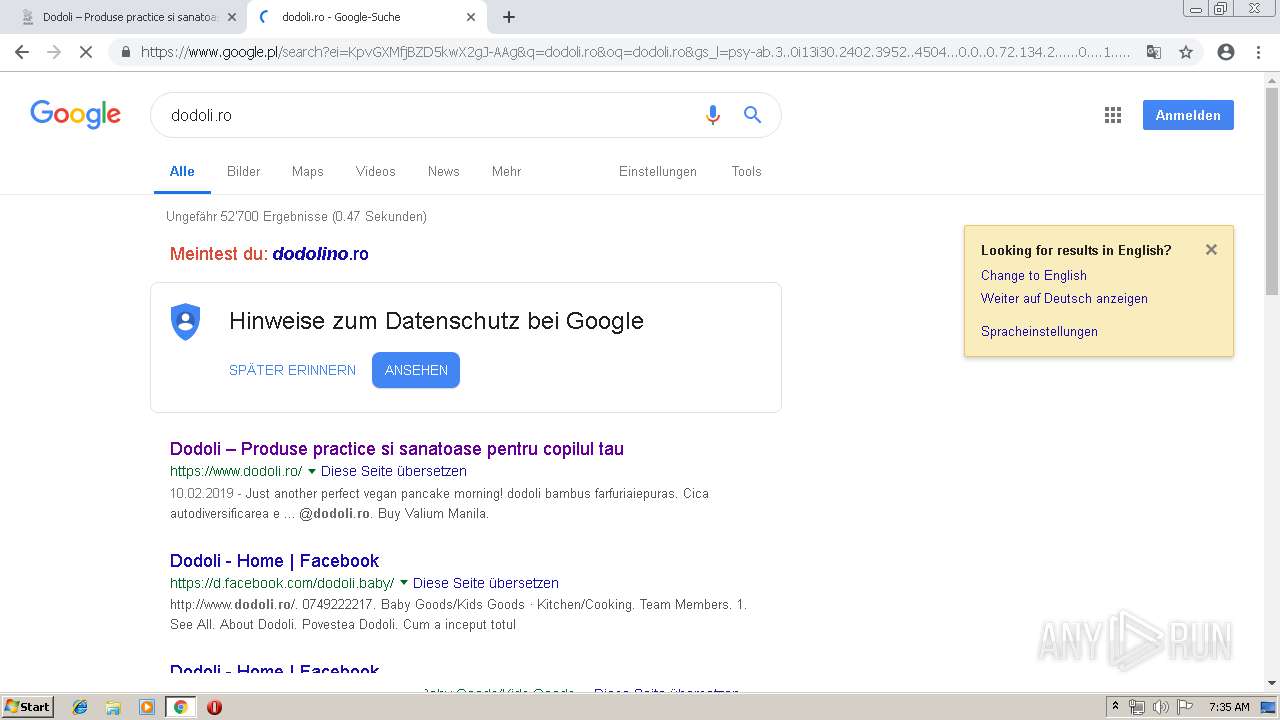Open a new browser tab
The image size is (1280, 720).
click(509, 17)
